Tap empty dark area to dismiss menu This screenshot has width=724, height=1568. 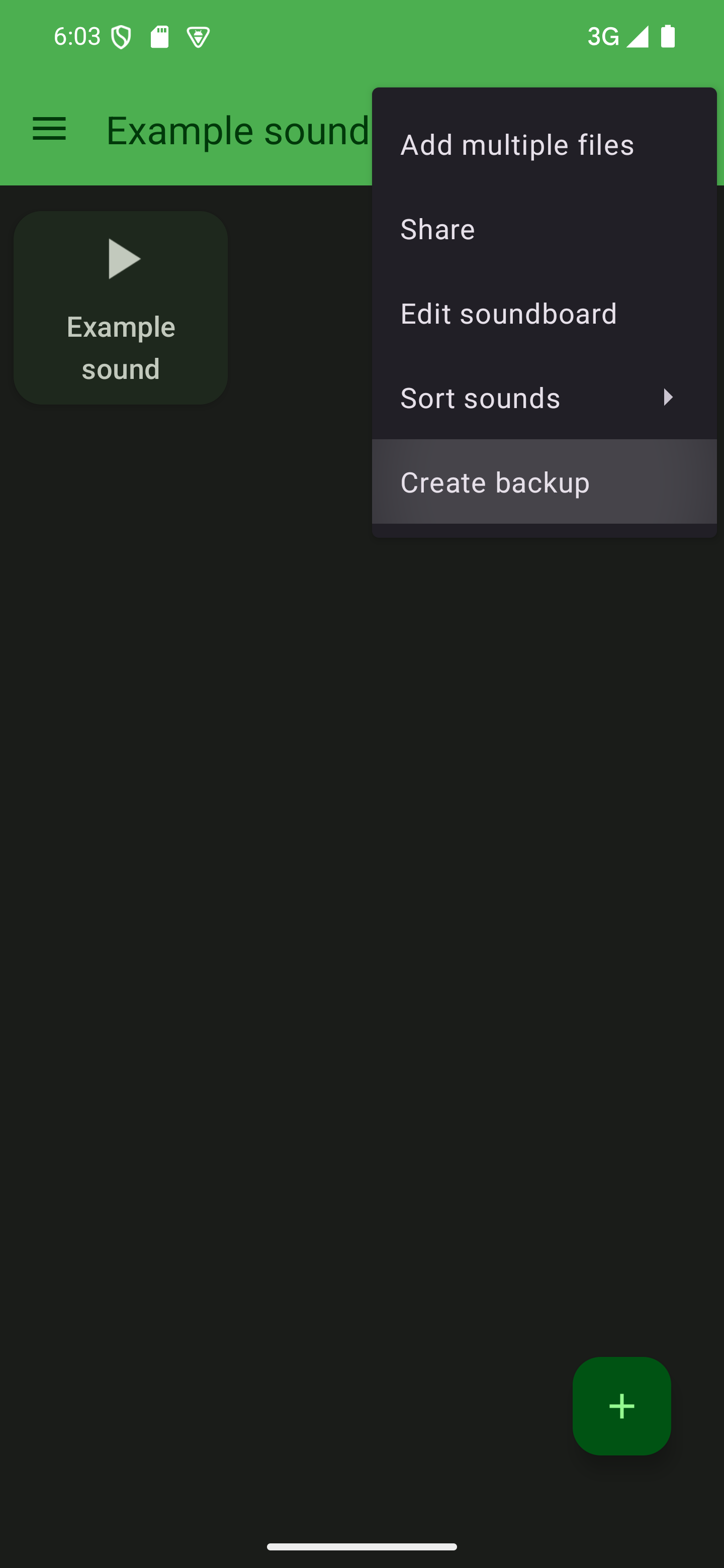pos(361,913)
